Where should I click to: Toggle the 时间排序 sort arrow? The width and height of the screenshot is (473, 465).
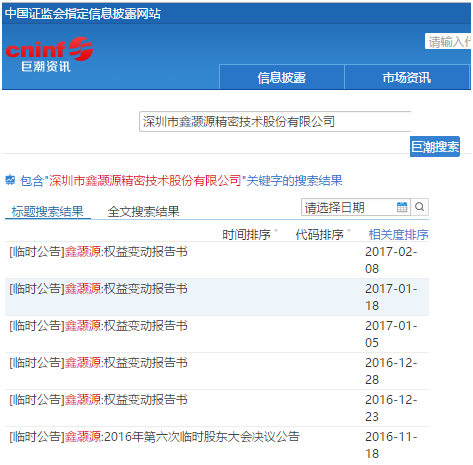point(276,231)
